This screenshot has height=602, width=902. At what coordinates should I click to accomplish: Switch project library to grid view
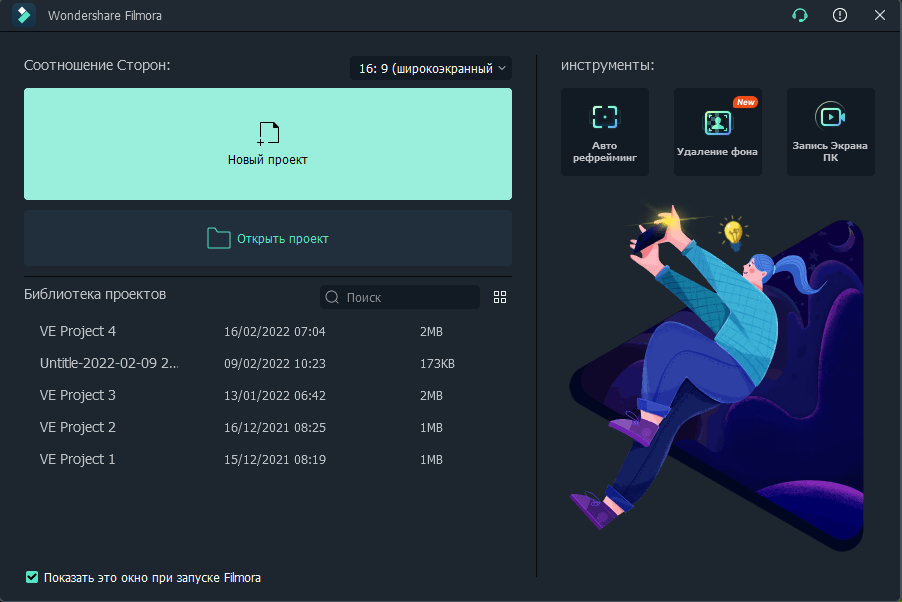(500, 297)
